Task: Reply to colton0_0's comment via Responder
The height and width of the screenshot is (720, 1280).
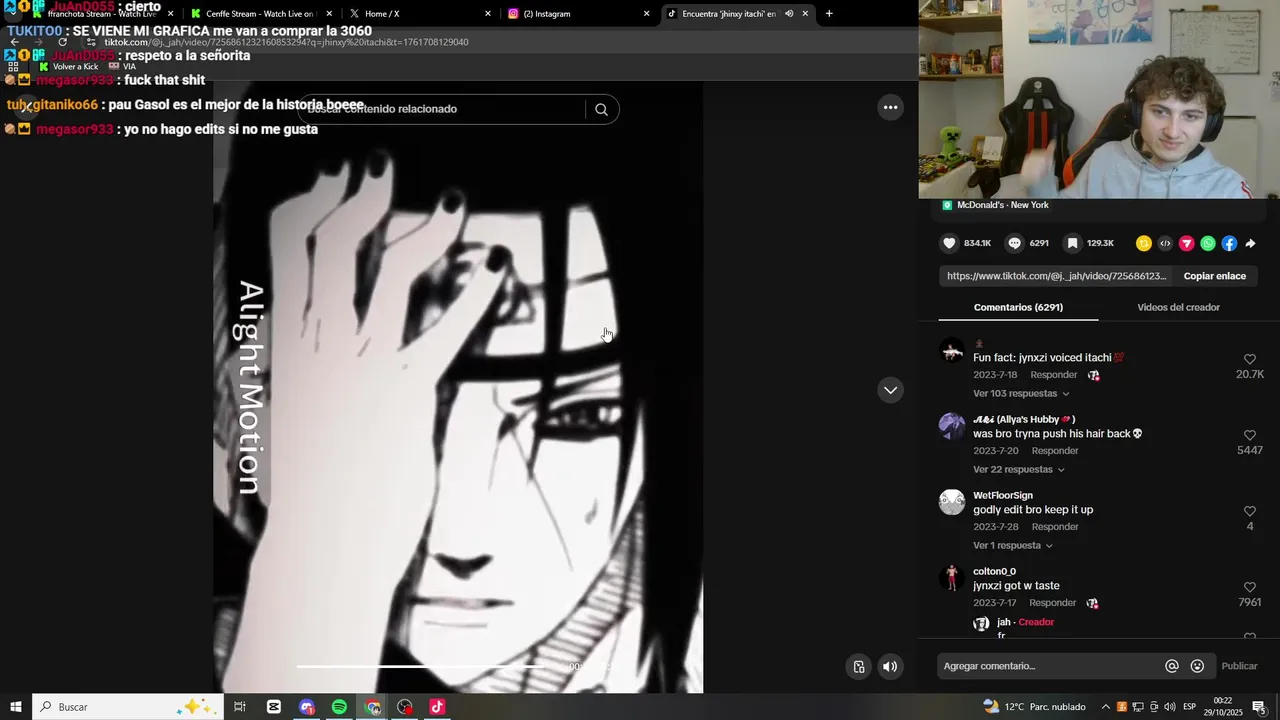Action: (x=1052, y=603)
